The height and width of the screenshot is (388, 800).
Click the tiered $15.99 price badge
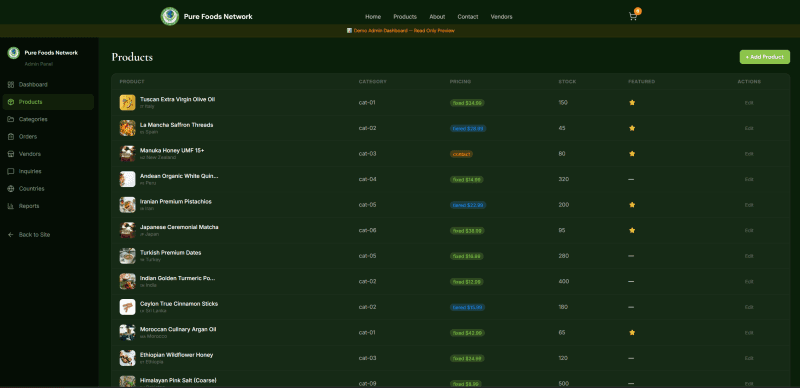pyautogui.click(x=468, y=307)
